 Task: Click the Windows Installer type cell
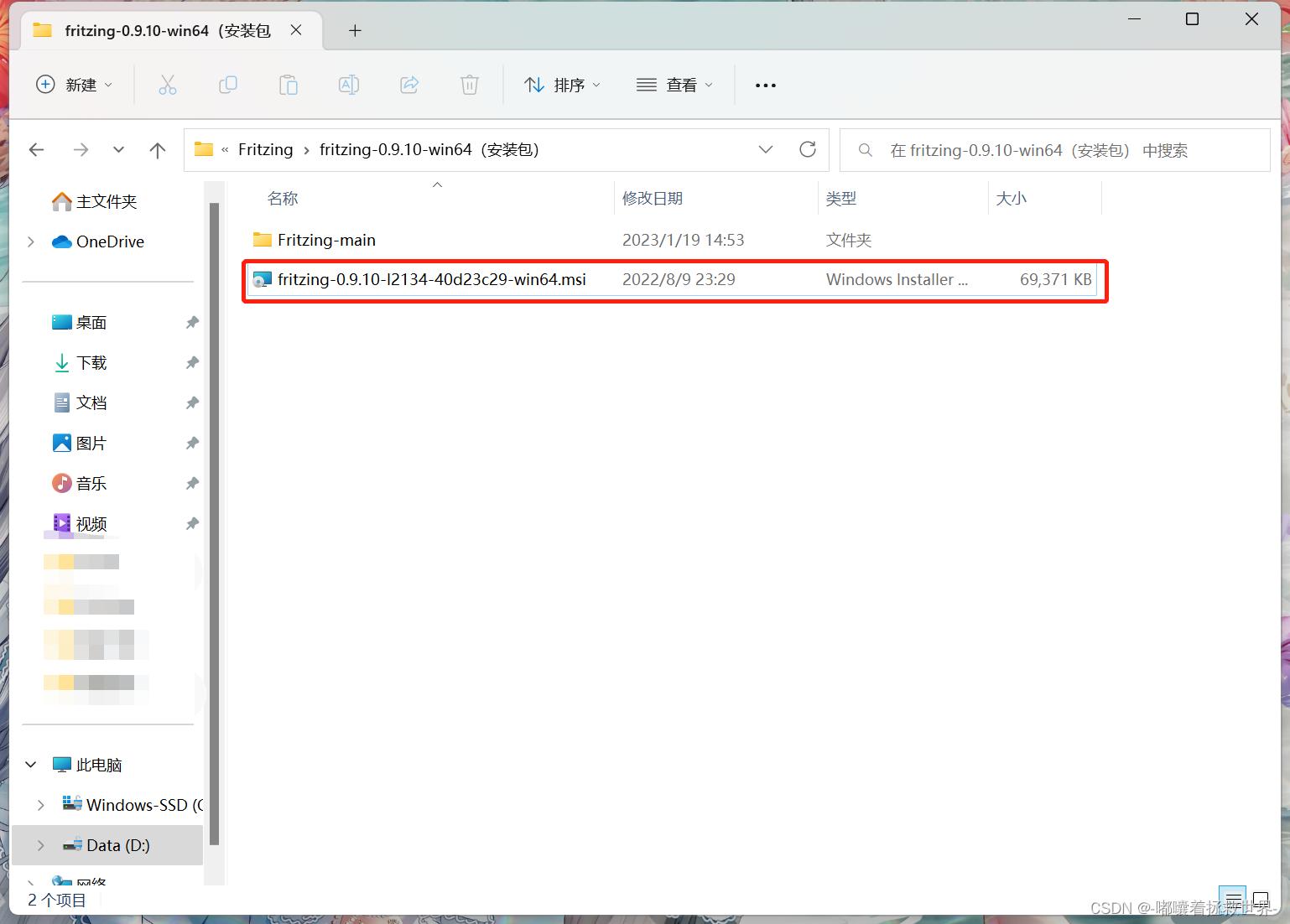pyautogui.click(x=897, y=279)
